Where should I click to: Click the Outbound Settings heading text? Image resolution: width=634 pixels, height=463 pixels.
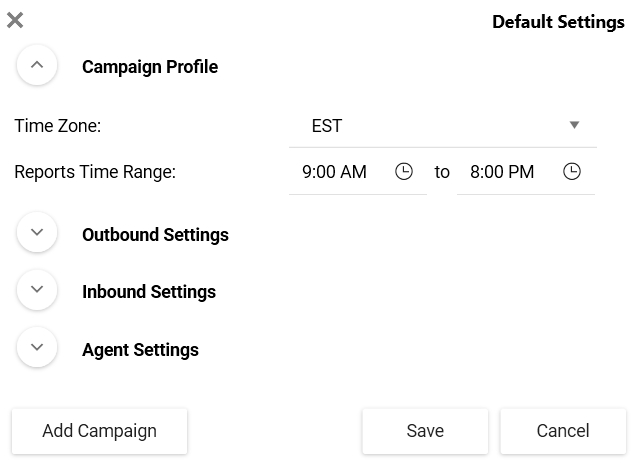[155, 235]
